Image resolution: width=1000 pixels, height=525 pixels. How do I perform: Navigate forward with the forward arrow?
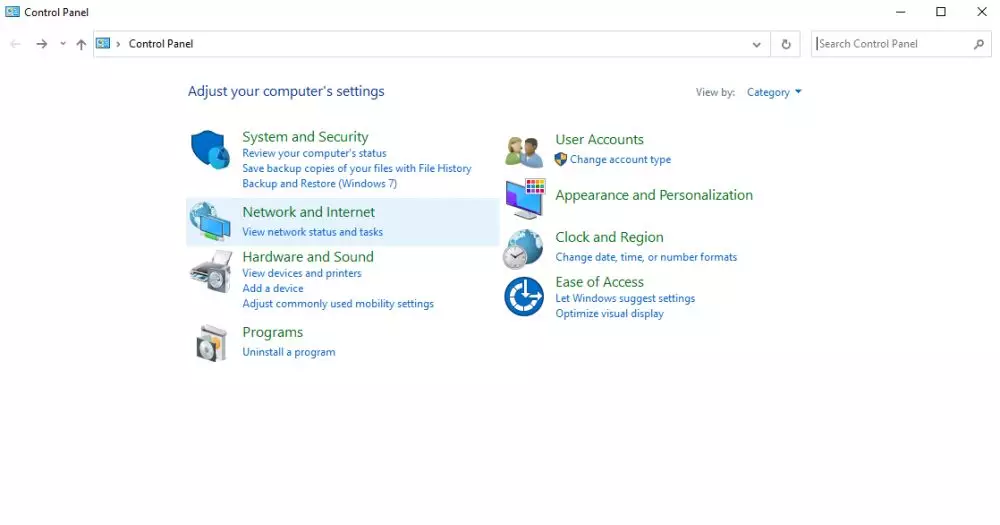(x=41, y=44)
